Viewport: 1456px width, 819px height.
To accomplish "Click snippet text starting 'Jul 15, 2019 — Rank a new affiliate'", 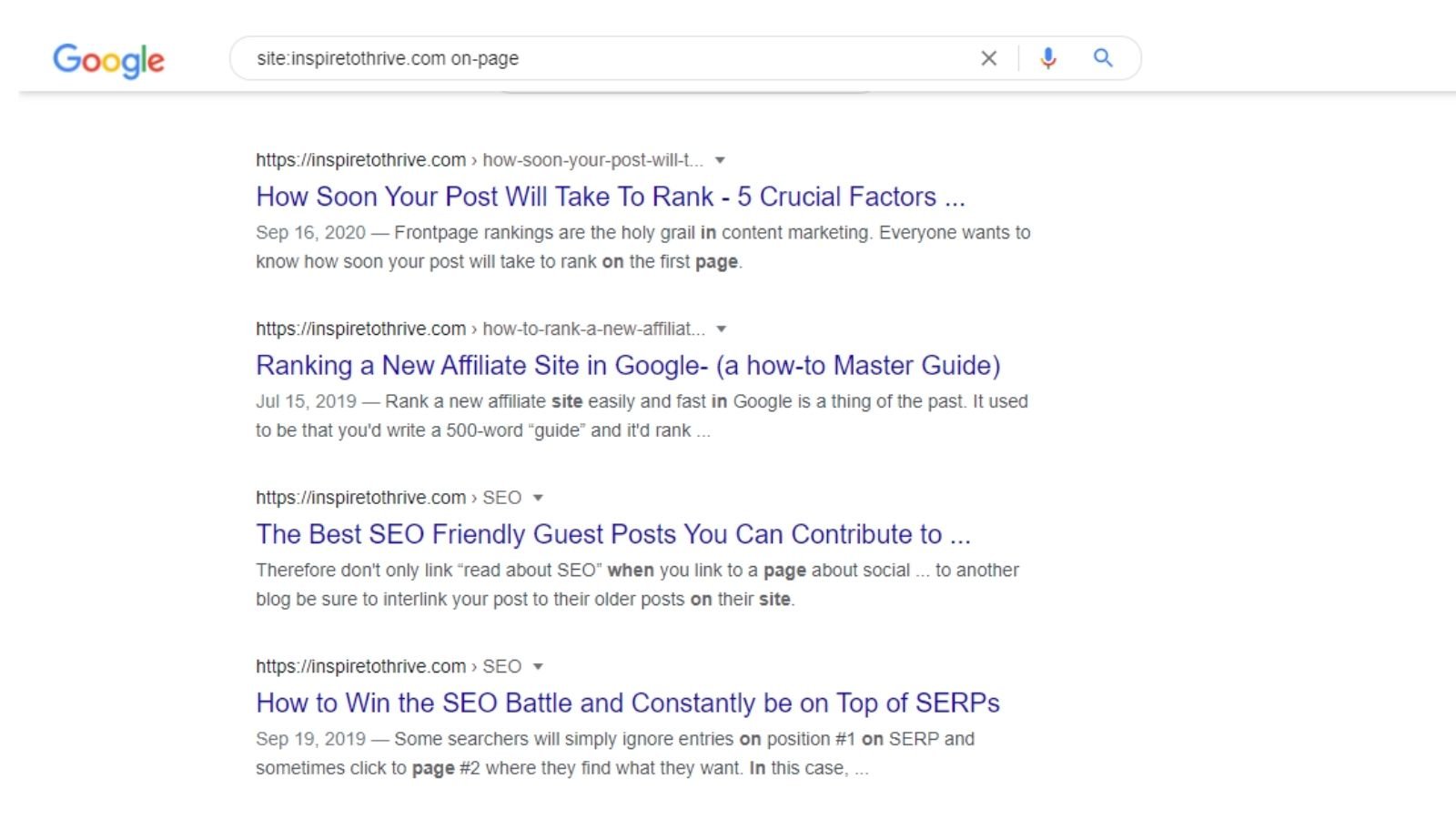I will point(642,416).
